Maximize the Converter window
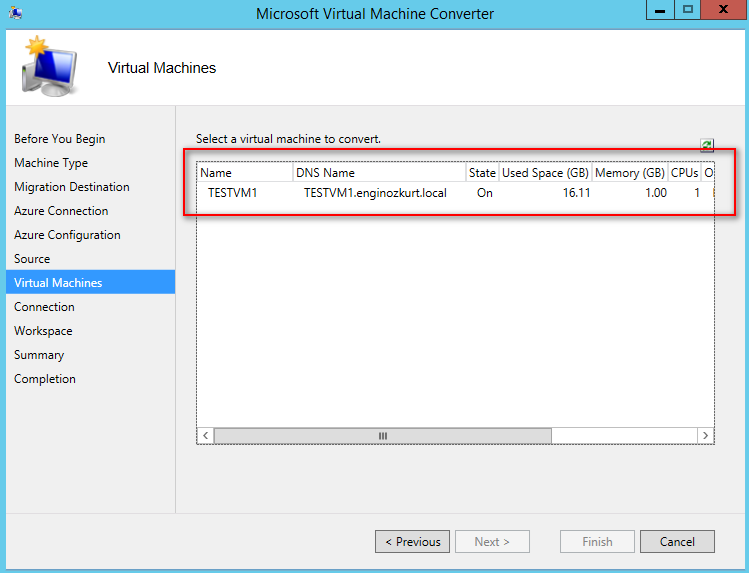The width and height of the screenshot is (749, 573). [688, 10]
